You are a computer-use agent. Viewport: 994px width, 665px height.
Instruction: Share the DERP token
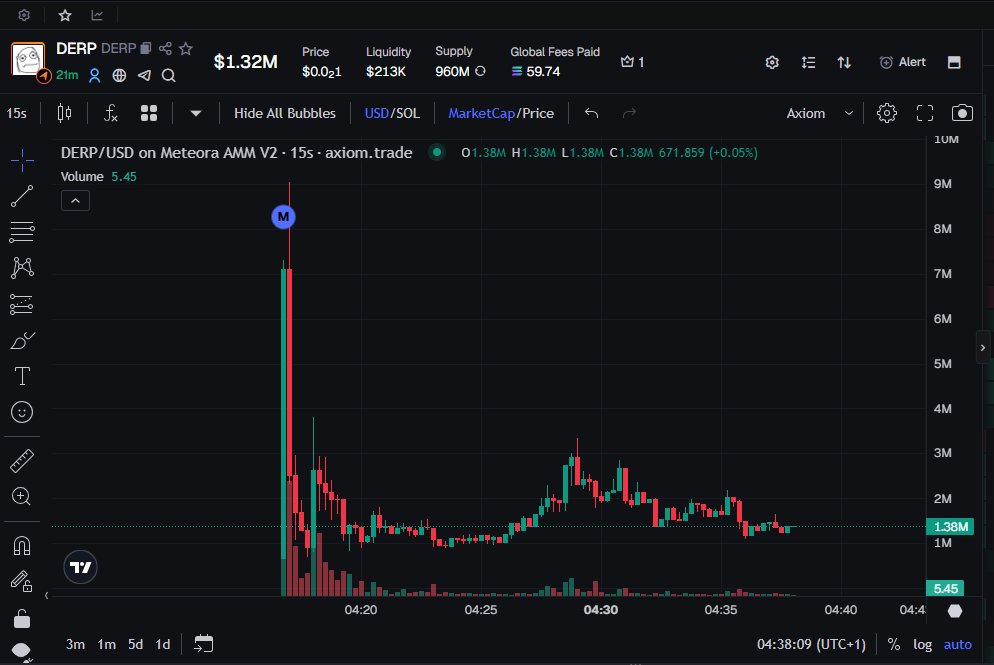[x=165, y=48]
